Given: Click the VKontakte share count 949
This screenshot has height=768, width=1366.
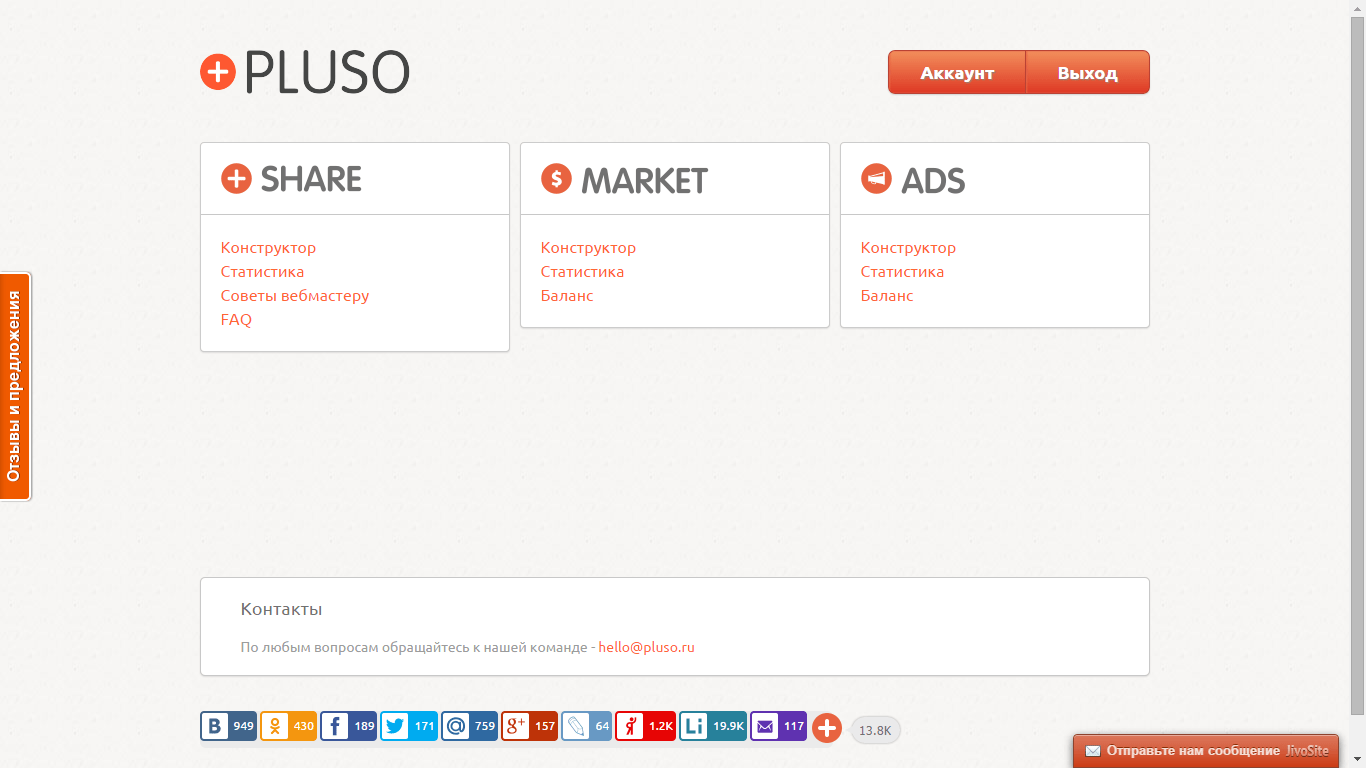Looking at the screenshot, I should [x=243, y=726].
